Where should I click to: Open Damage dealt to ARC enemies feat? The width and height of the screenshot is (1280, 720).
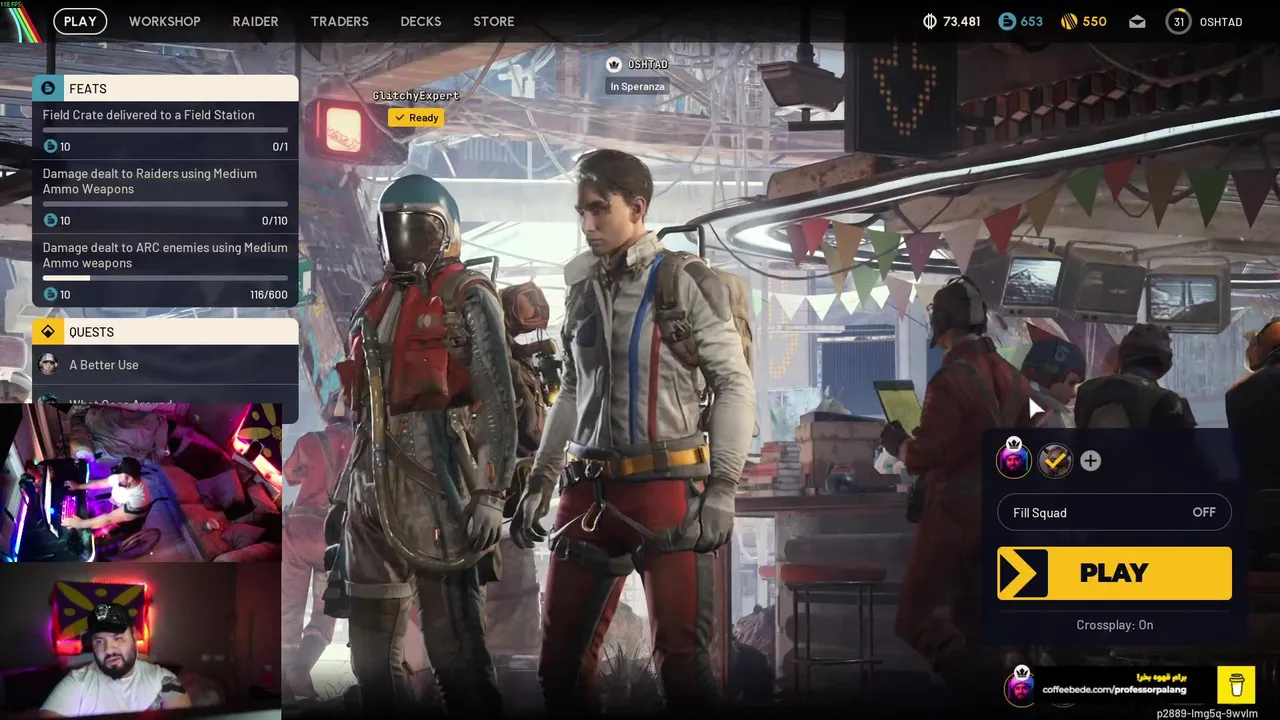(165, 270)
